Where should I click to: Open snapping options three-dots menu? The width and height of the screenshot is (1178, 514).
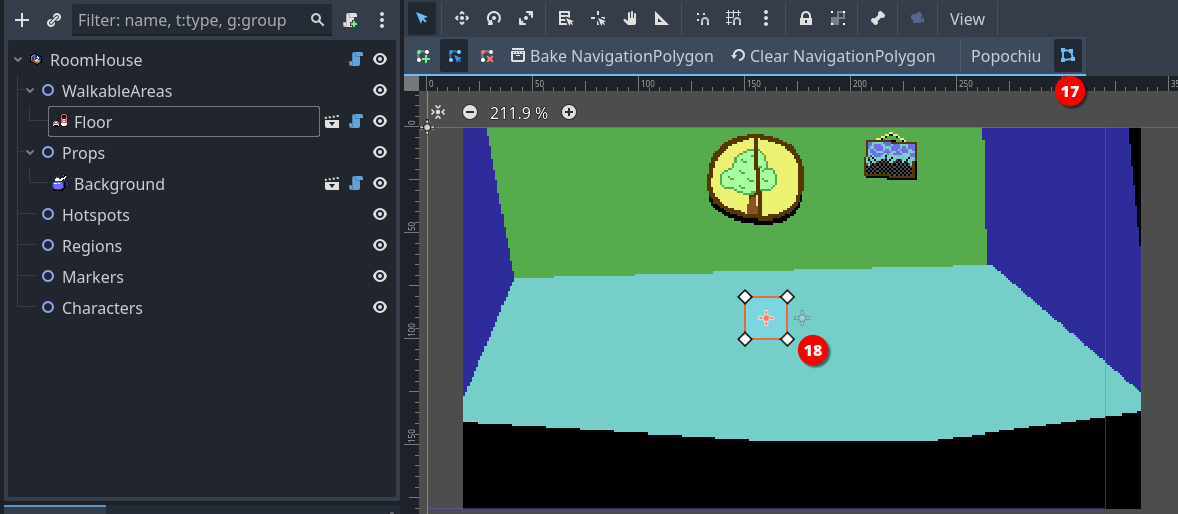point(766,19)
